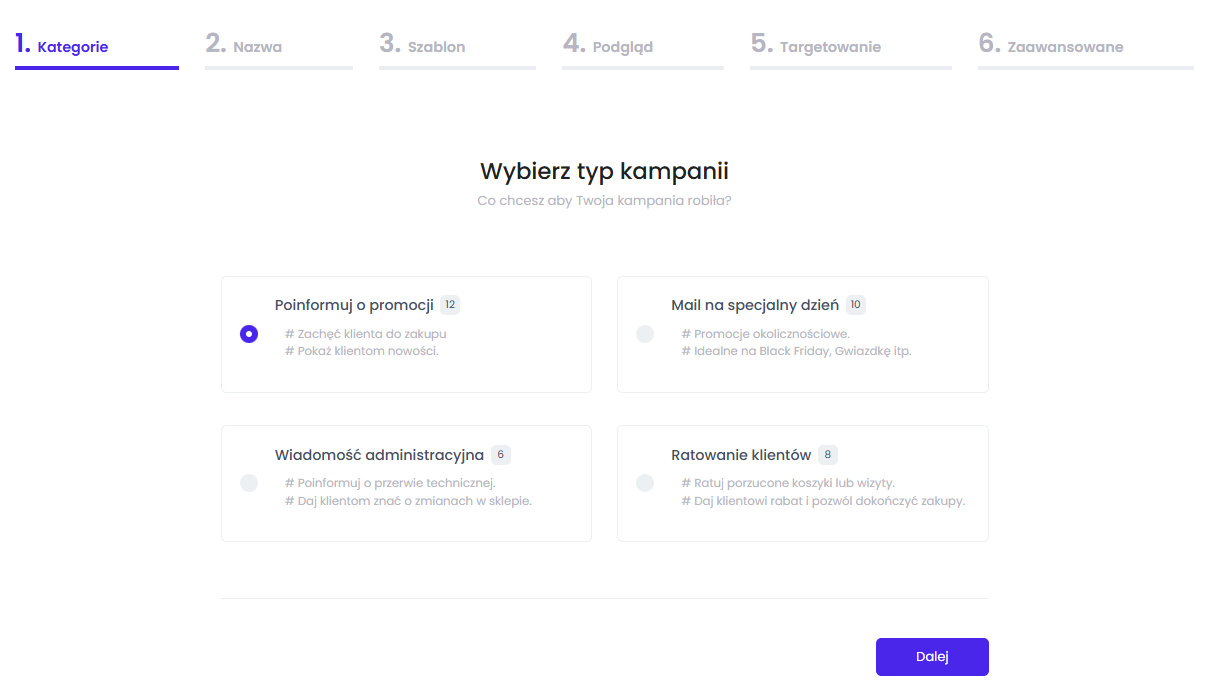The width and height of the screenshot is (1209, 700).
Task: Select the 'Poinformuj o promocji' radio button
Action: pyautogui.click(x=249, y=334)
